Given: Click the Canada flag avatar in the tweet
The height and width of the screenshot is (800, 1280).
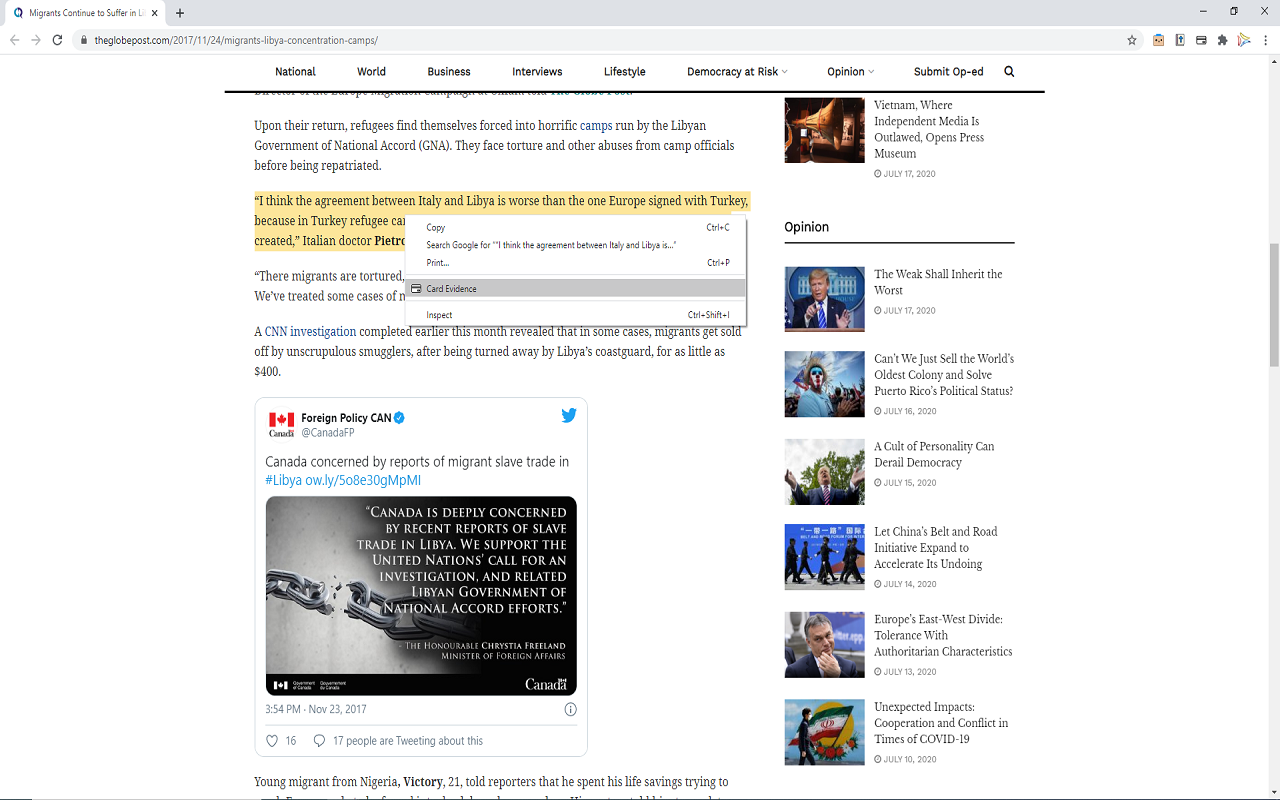Looking at the screenshot, I should click(x=282, y=424).
